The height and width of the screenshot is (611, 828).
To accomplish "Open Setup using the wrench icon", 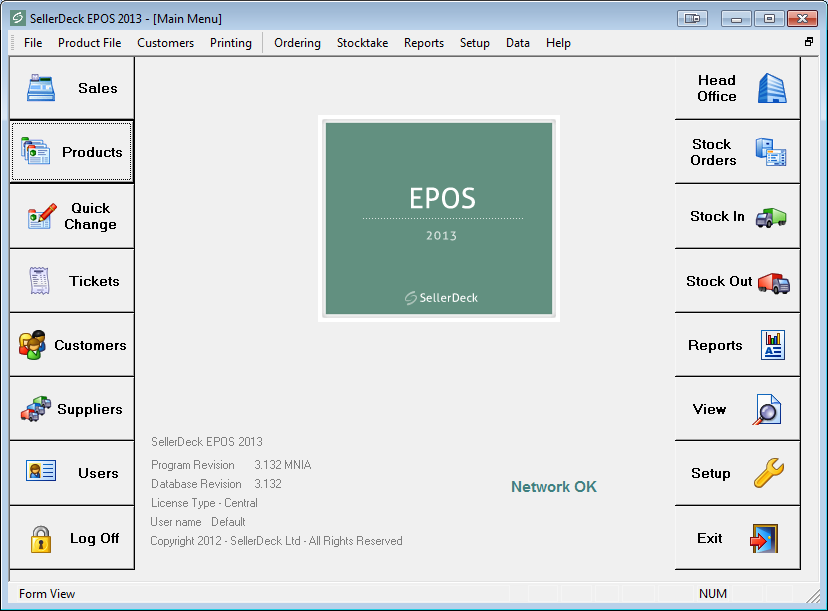I will click(x=769, y=473).
